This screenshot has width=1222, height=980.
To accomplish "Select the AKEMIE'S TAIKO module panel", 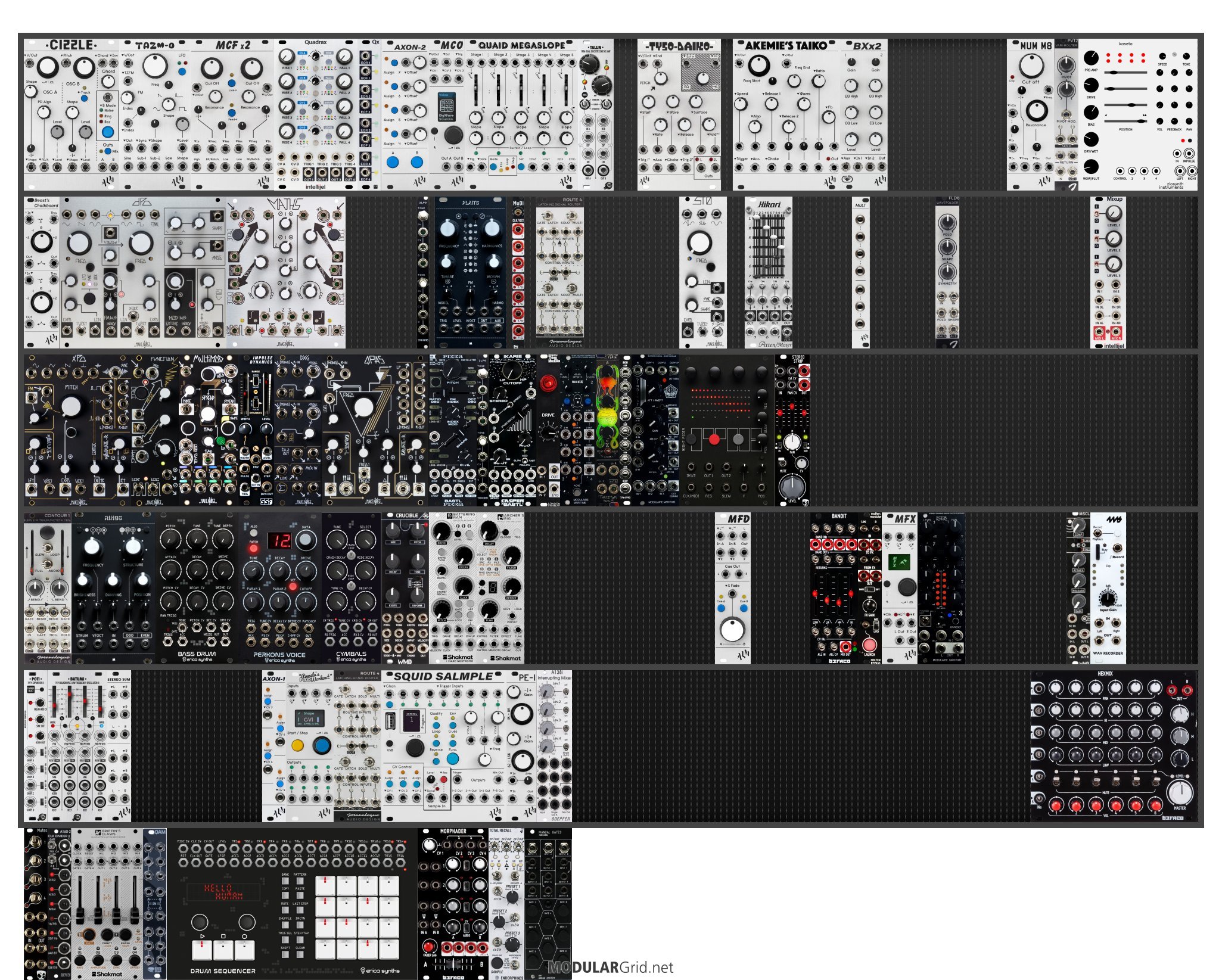I will pyautogui.click(x=786, y=115).
